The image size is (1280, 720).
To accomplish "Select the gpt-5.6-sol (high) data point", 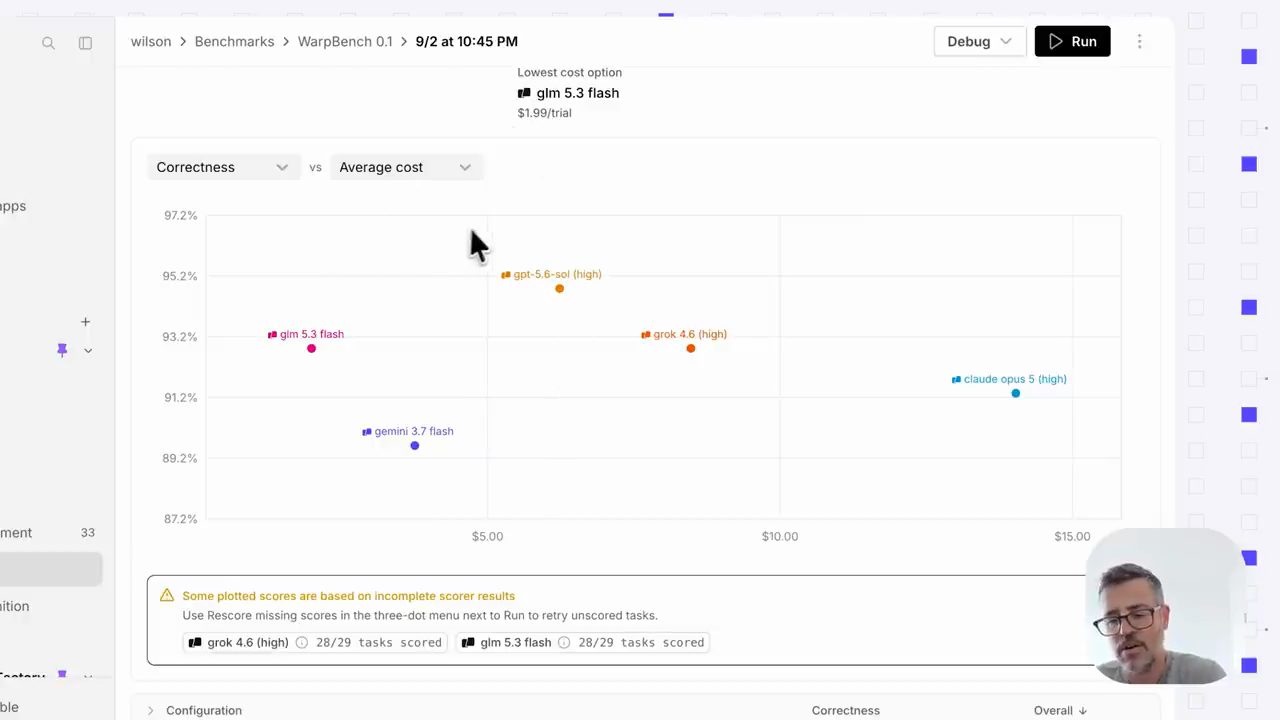I will click(559, 288).
